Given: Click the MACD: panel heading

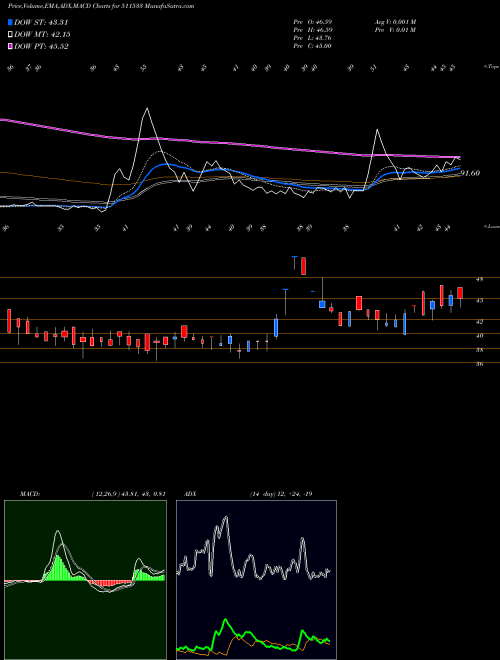Looking at the screenshot, I should (x=30, y=494).
